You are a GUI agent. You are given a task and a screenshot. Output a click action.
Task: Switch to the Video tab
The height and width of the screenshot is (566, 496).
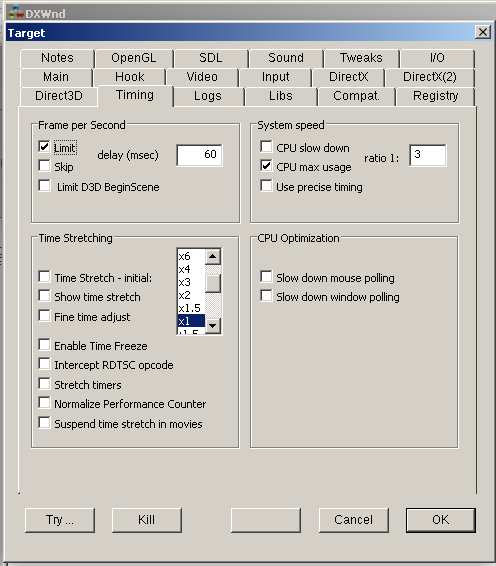202,77
